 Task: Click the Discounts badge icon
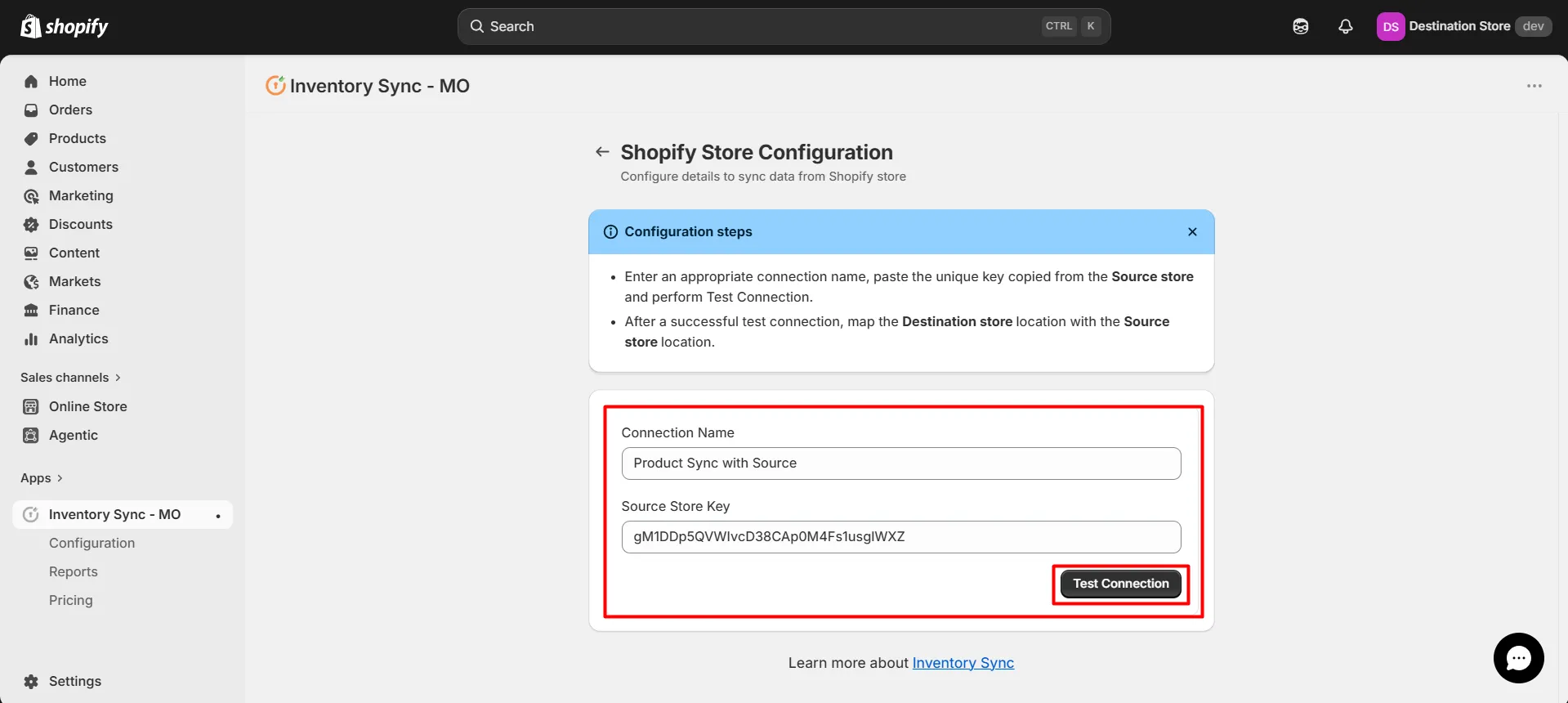pos(31,224)
